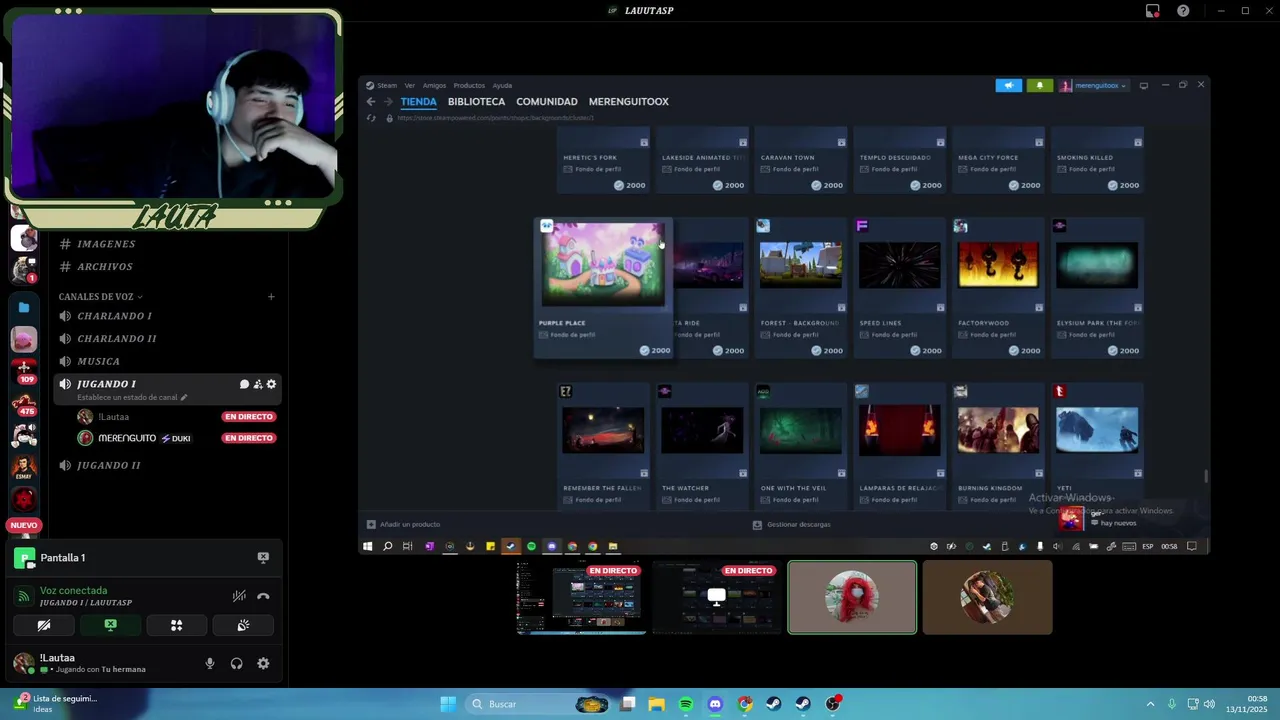The height and width of the screenshot is (720, 1280).
Task: Click Establece un estado de canal
Action: click(x=132, y=398)
